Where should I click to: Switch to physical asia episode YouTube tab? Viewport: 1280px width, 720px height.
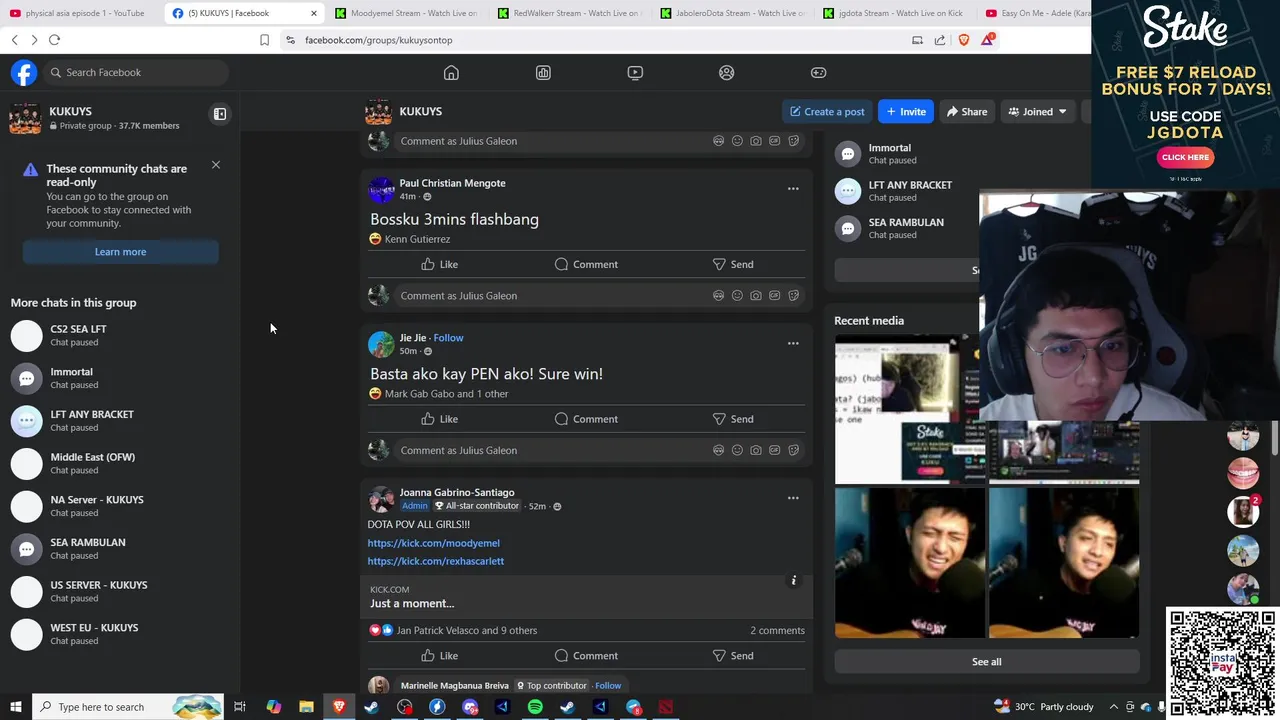point(78,13)
